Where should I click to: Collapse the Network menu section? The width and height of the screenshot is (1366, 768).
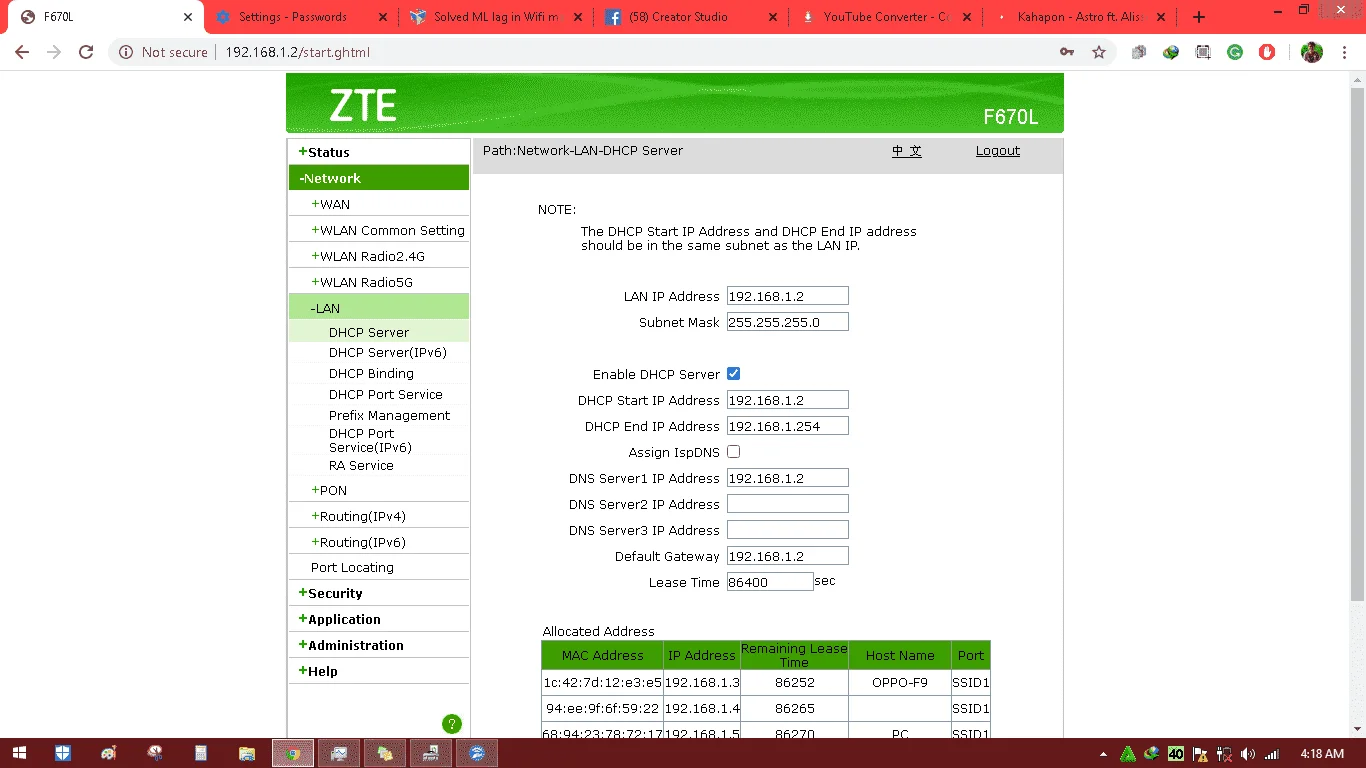pos(330,178)
